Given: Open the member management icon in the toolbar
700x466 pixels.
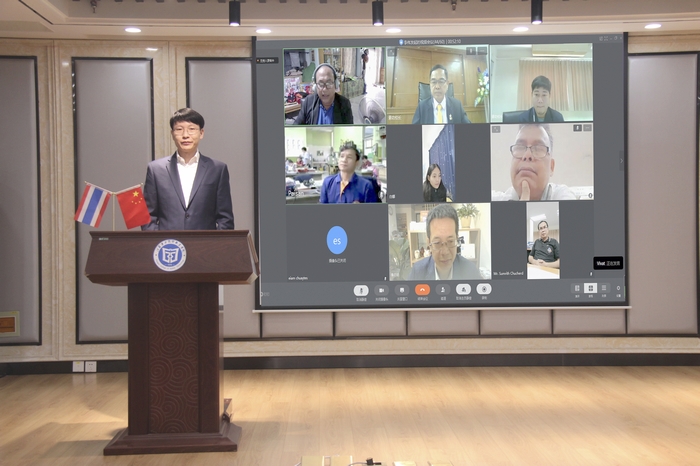Looking at the screenshot, I should coord(443,289).
